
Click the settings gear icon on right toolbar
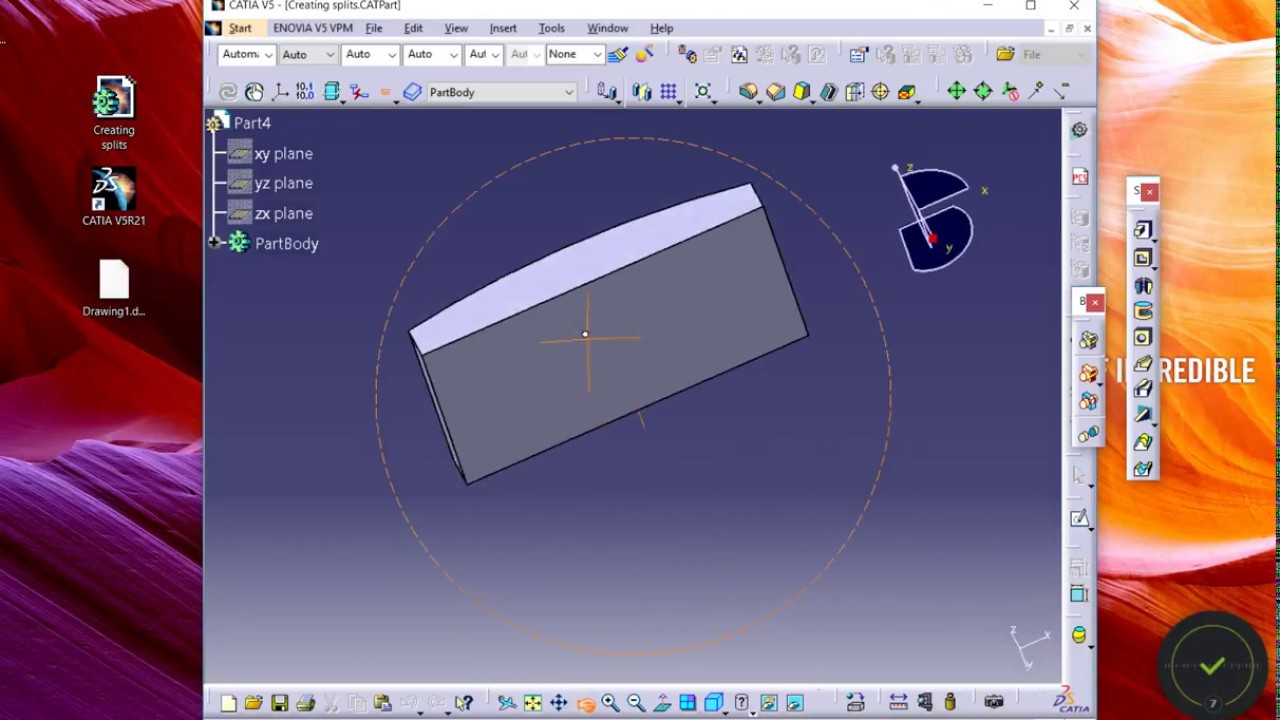pyautogui.click(x=1079, y=129)
